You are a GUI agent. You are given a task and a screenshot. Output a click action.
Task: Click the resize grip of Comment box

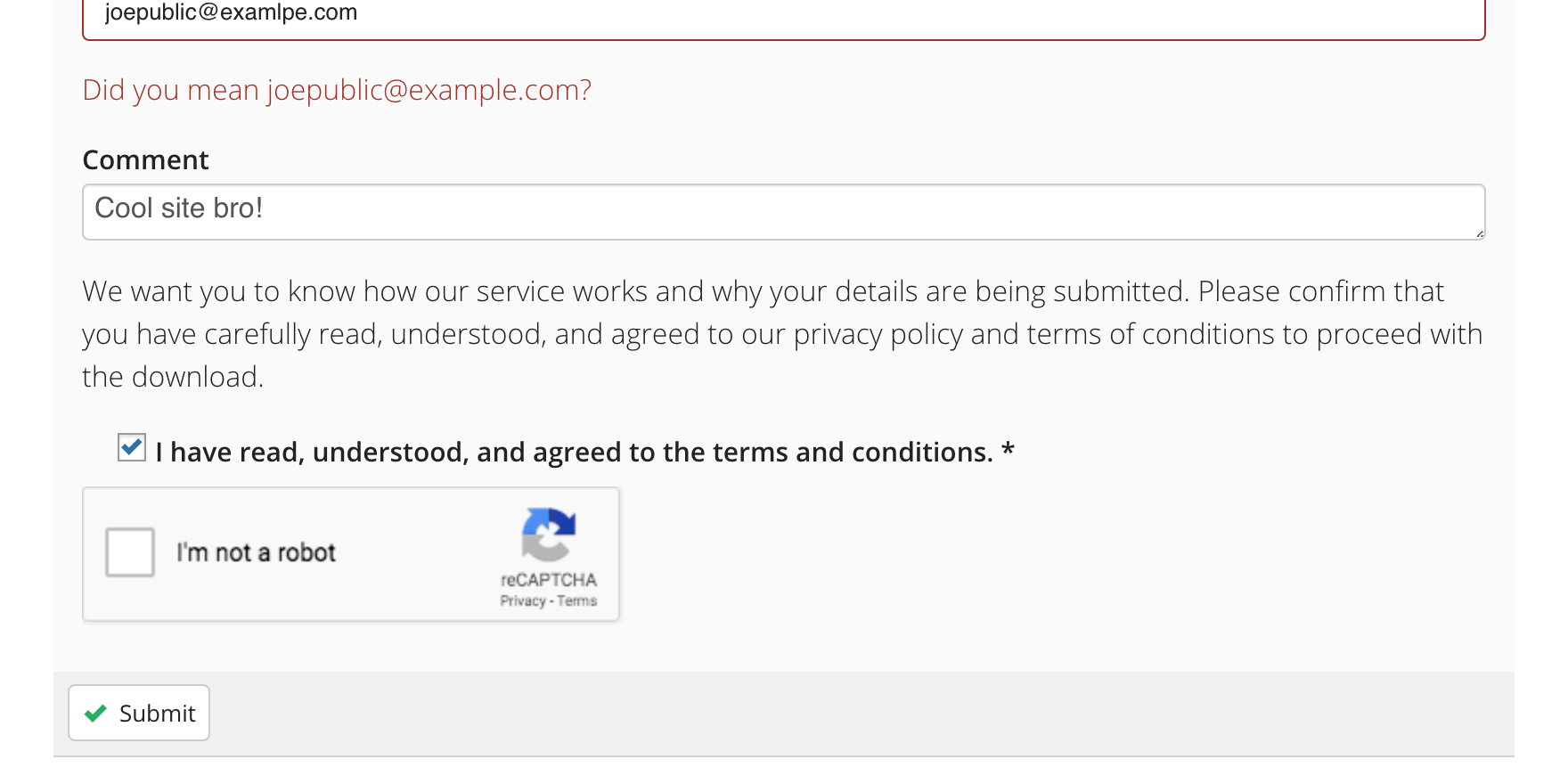(1479, 233)
